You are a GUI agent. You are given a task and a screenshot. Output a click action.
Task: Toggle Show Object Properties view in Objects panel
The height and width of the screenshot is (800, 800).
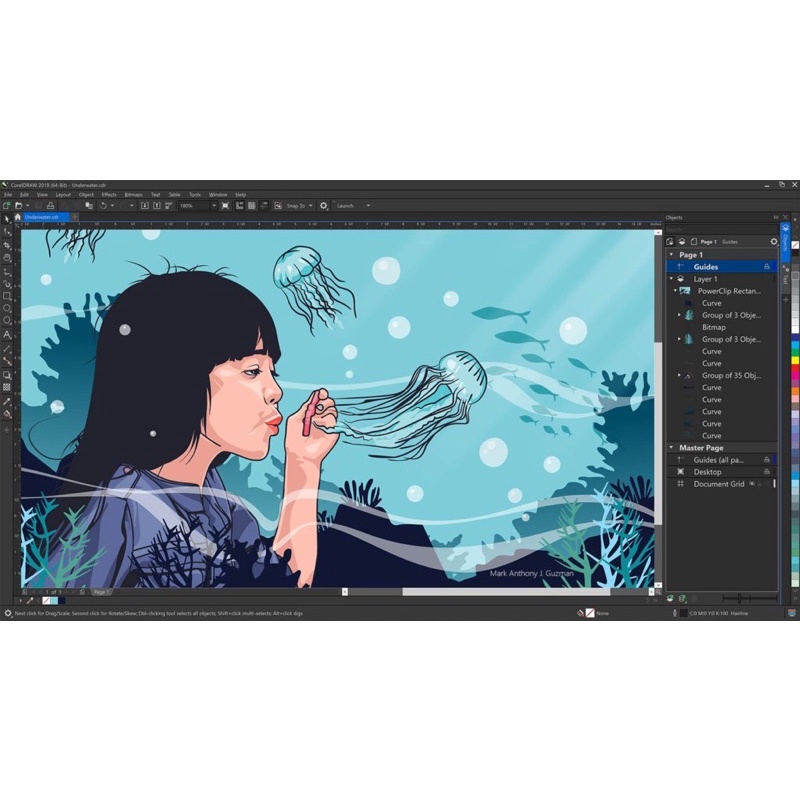(670, 241)
